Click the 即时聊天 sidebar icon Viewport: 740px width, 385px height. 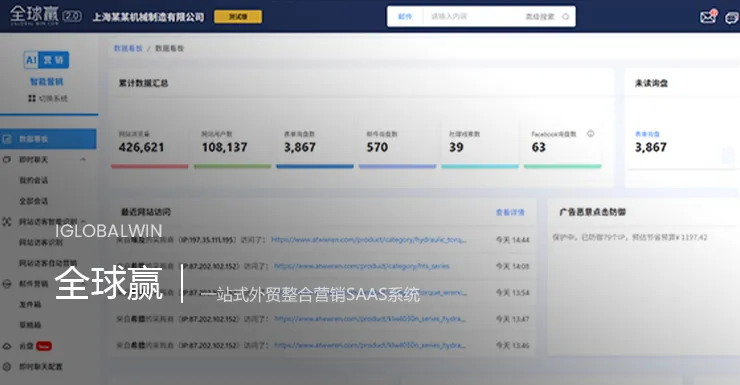click(x=7, y=160)
